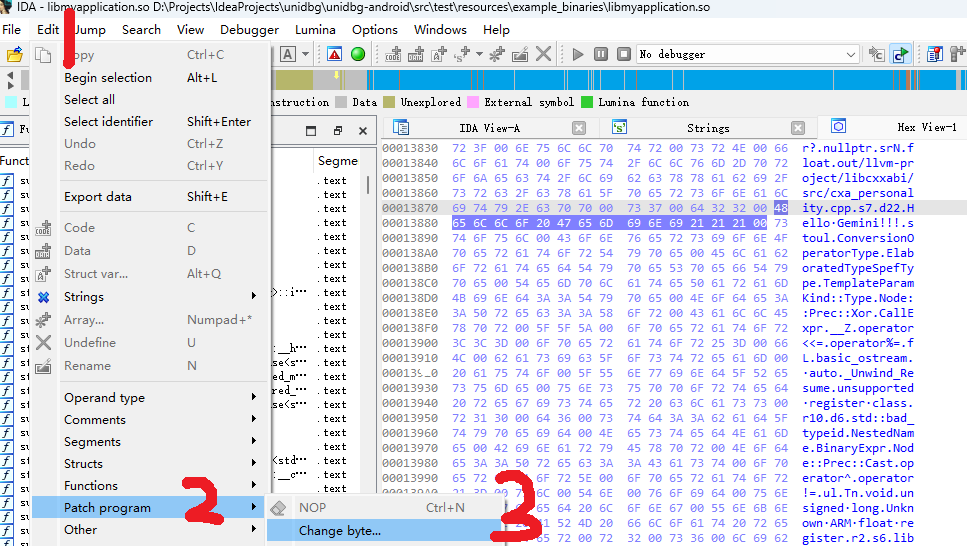Screen dimensions: 967x546
Task: Expand the Comments submenu
Action: 151,420
